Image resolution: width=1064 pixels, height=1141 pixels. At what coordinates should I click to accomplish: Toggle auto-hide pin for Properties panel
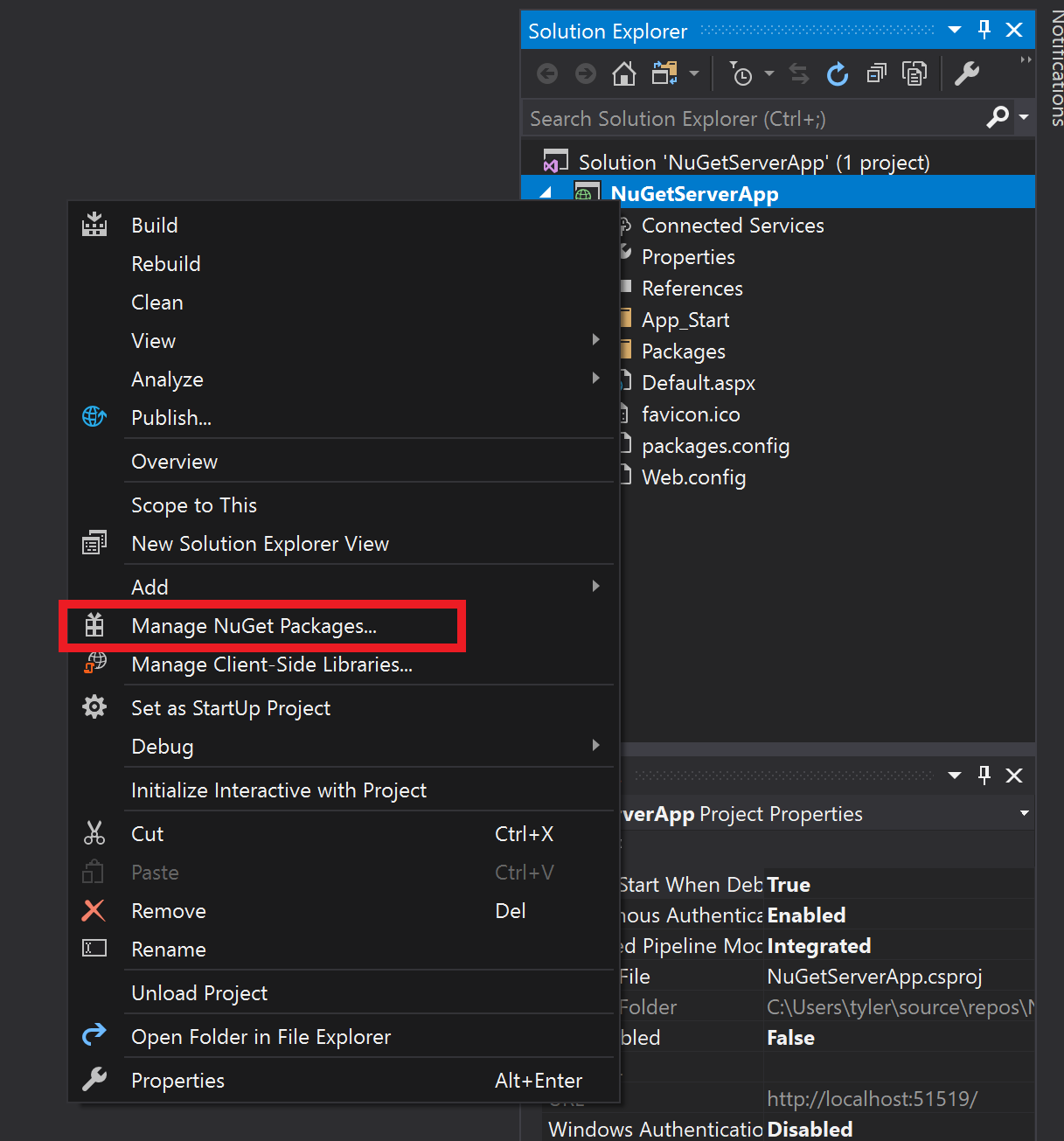pyautogui.click(x=984, y=775)
